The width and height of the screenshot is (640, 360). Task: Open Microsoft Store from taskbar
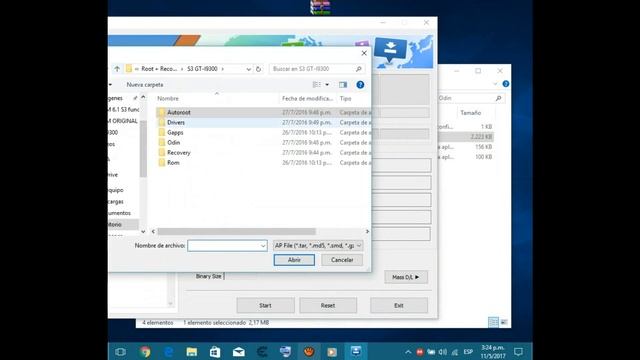(215, 351)
